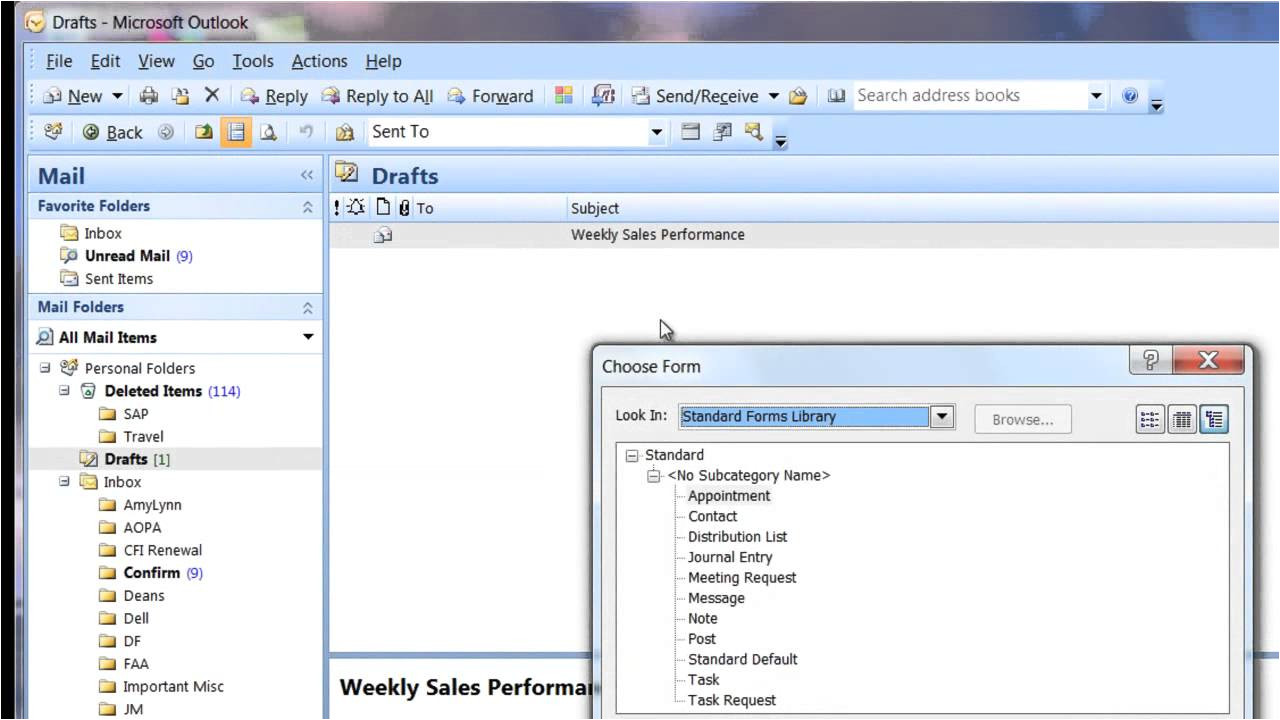
Task: Click the Delete X icon in toolbar
Action: [x=211, y=95]
